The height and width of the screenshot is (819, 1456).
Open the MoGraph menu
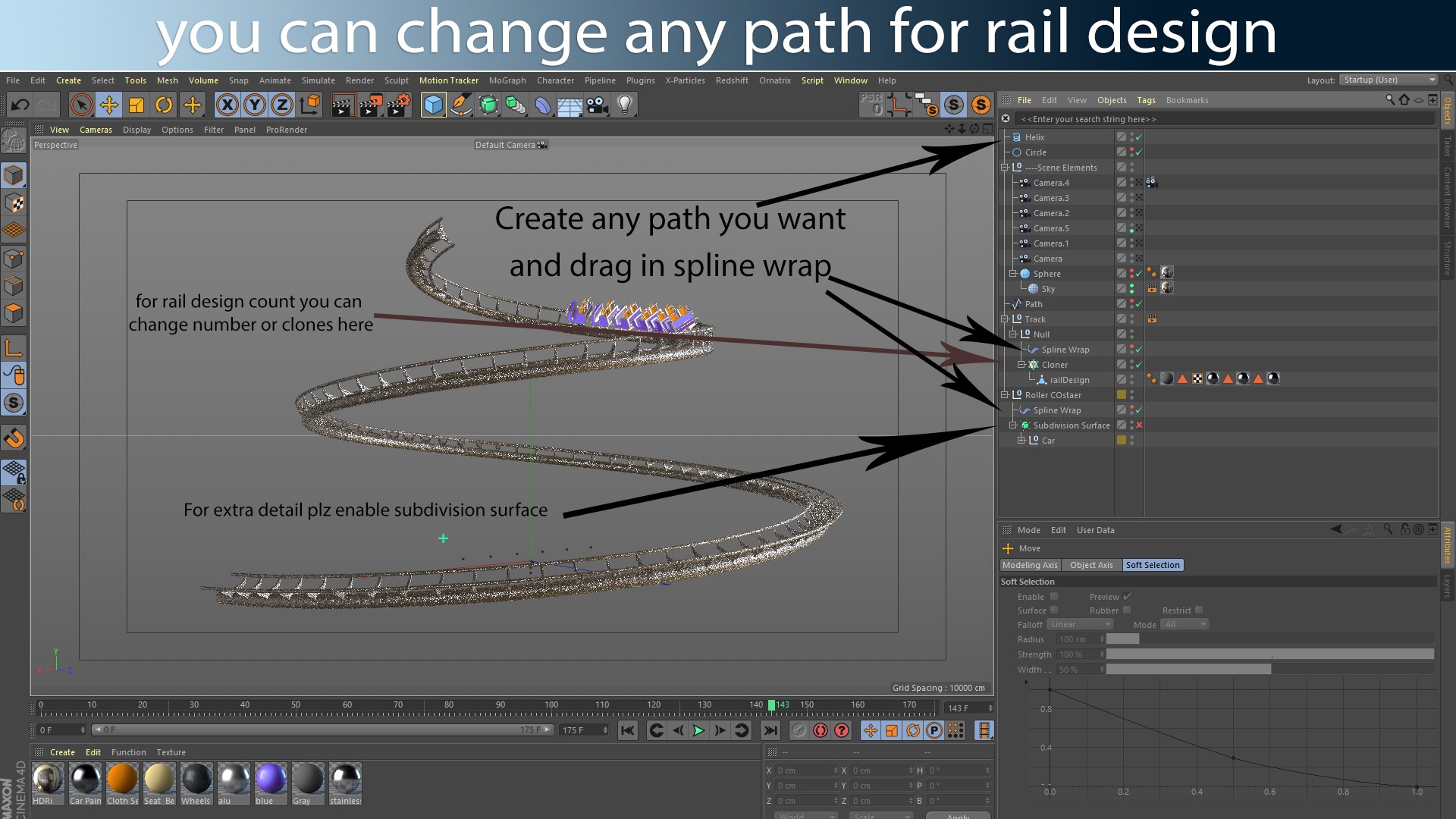coord(507,80)
